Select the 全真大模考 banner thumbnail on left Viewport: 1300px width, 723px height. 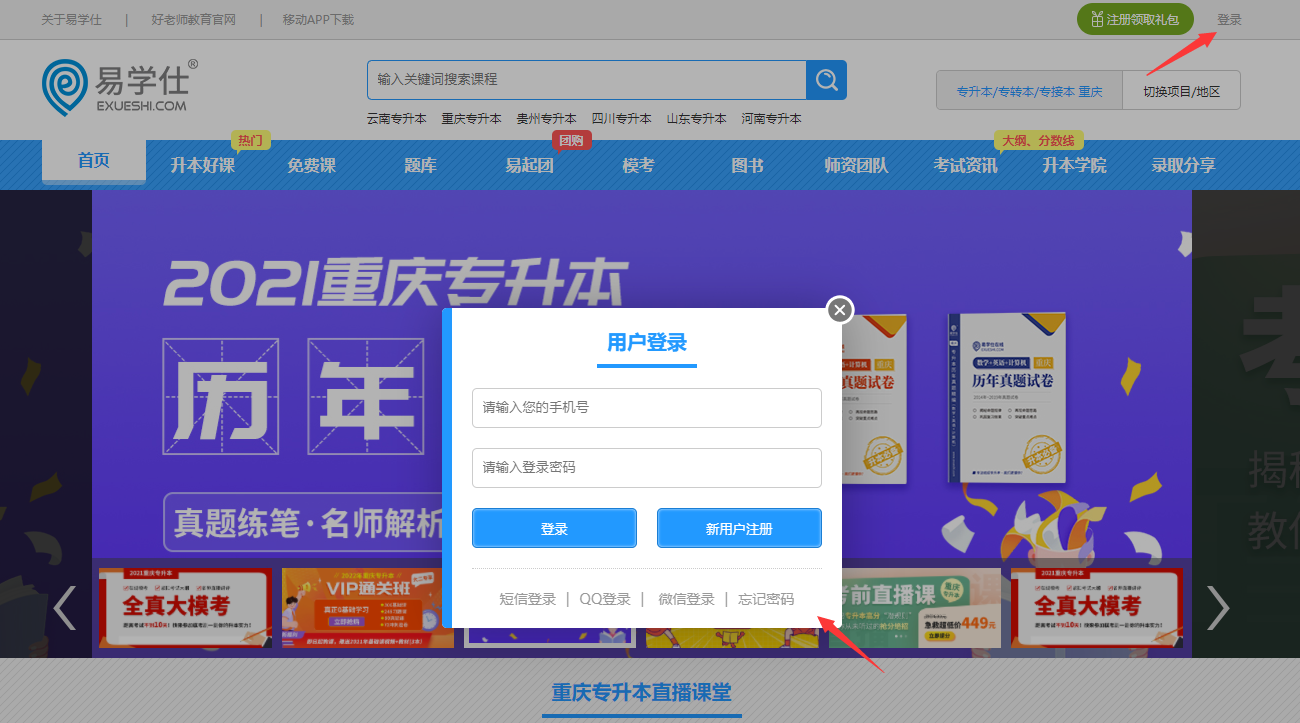185,608
